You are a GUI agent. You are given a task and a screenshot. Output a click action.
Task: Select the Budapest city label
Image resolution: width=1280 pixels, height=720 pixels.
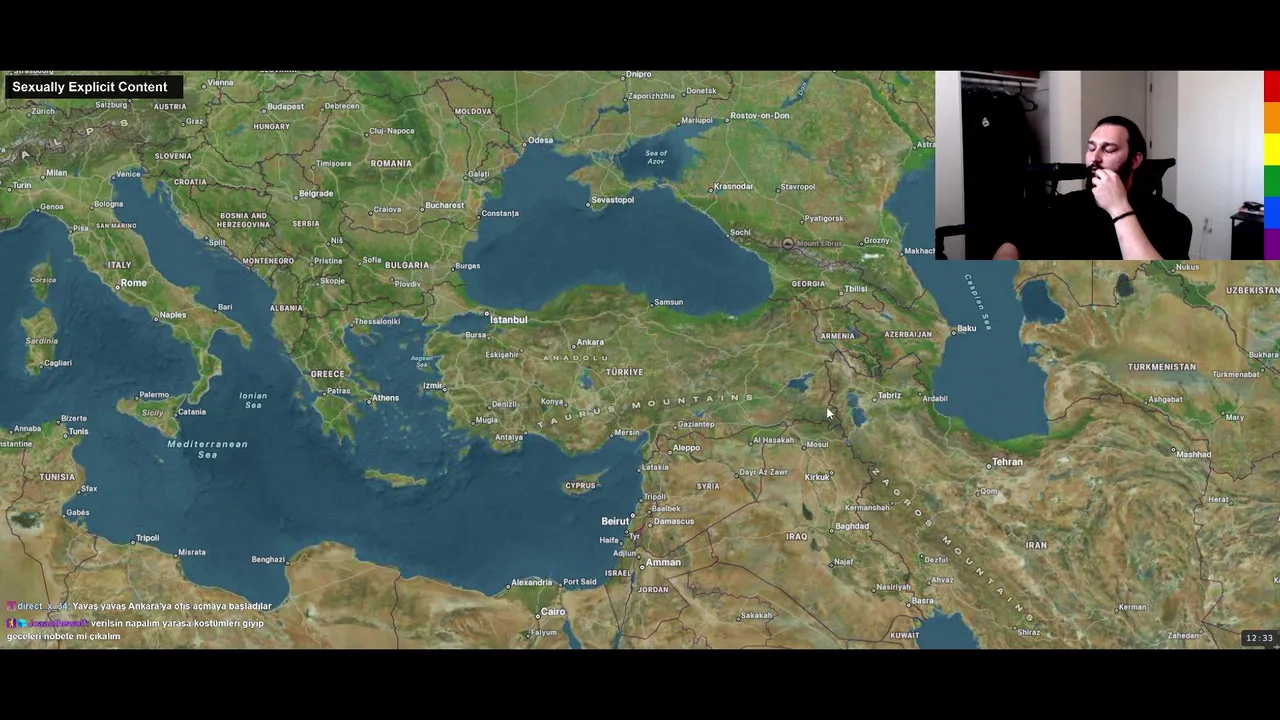pos(285,106)
